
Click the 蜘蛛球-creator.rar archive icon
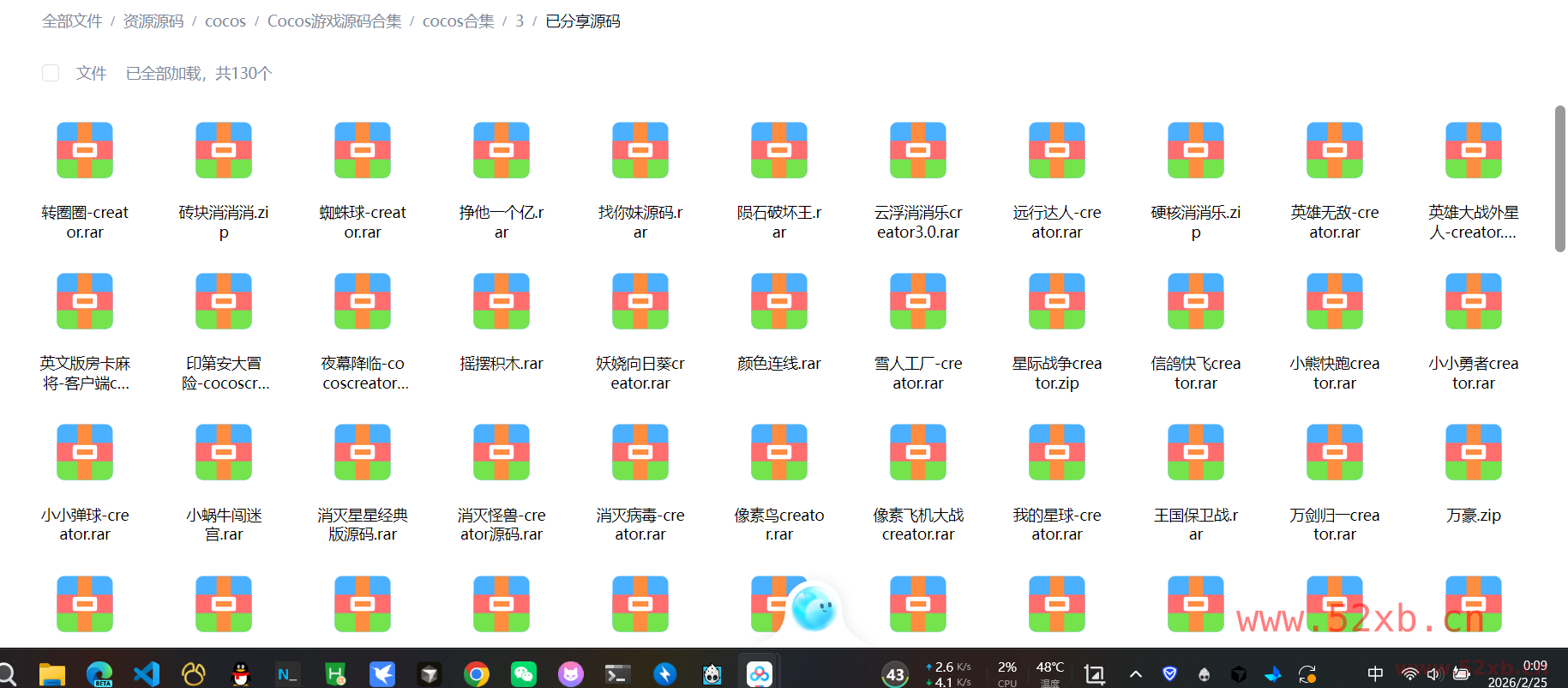[363, 150]
